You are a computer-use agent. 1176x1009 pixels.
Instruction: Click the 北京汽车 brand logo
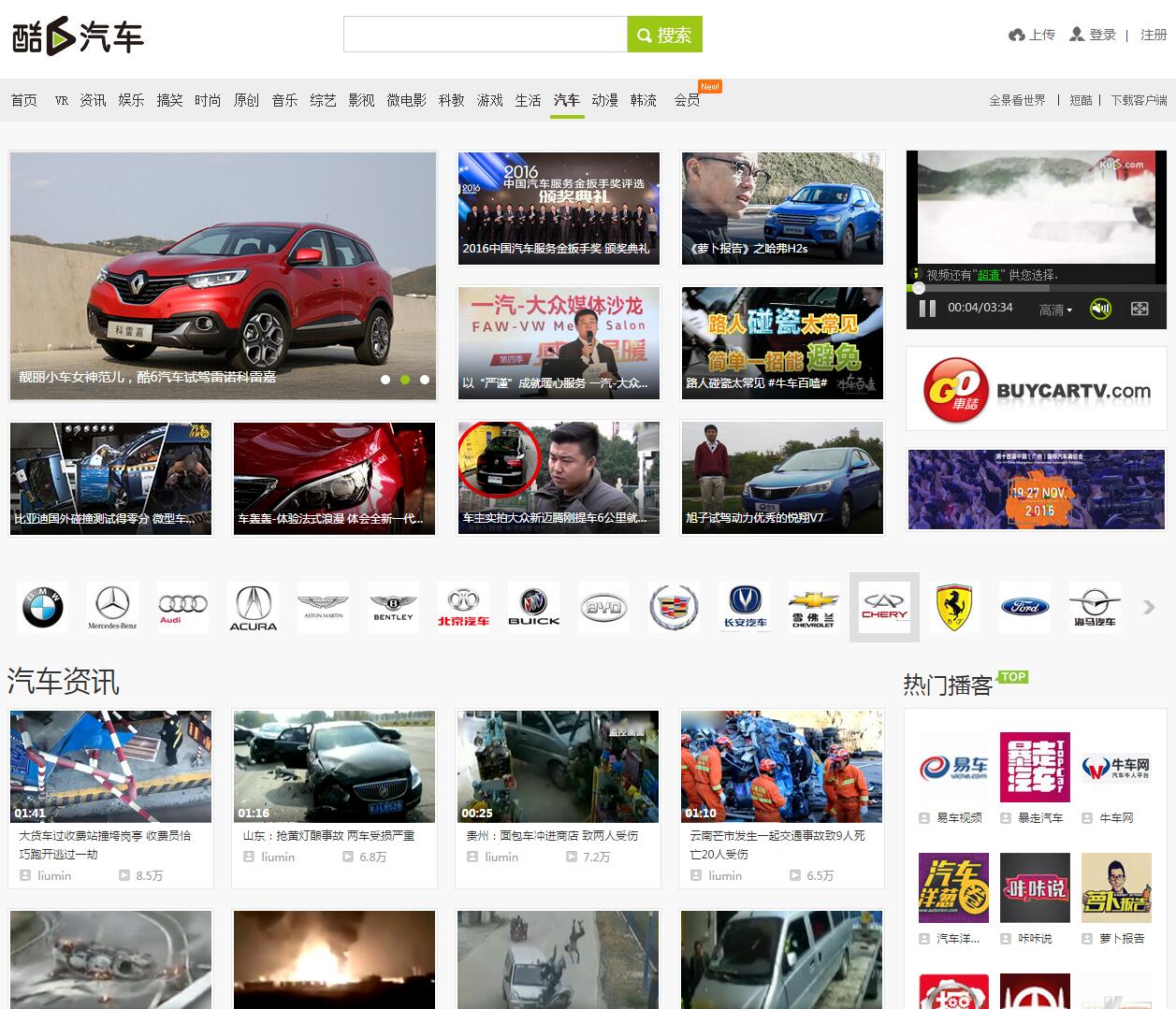[463, 607]
